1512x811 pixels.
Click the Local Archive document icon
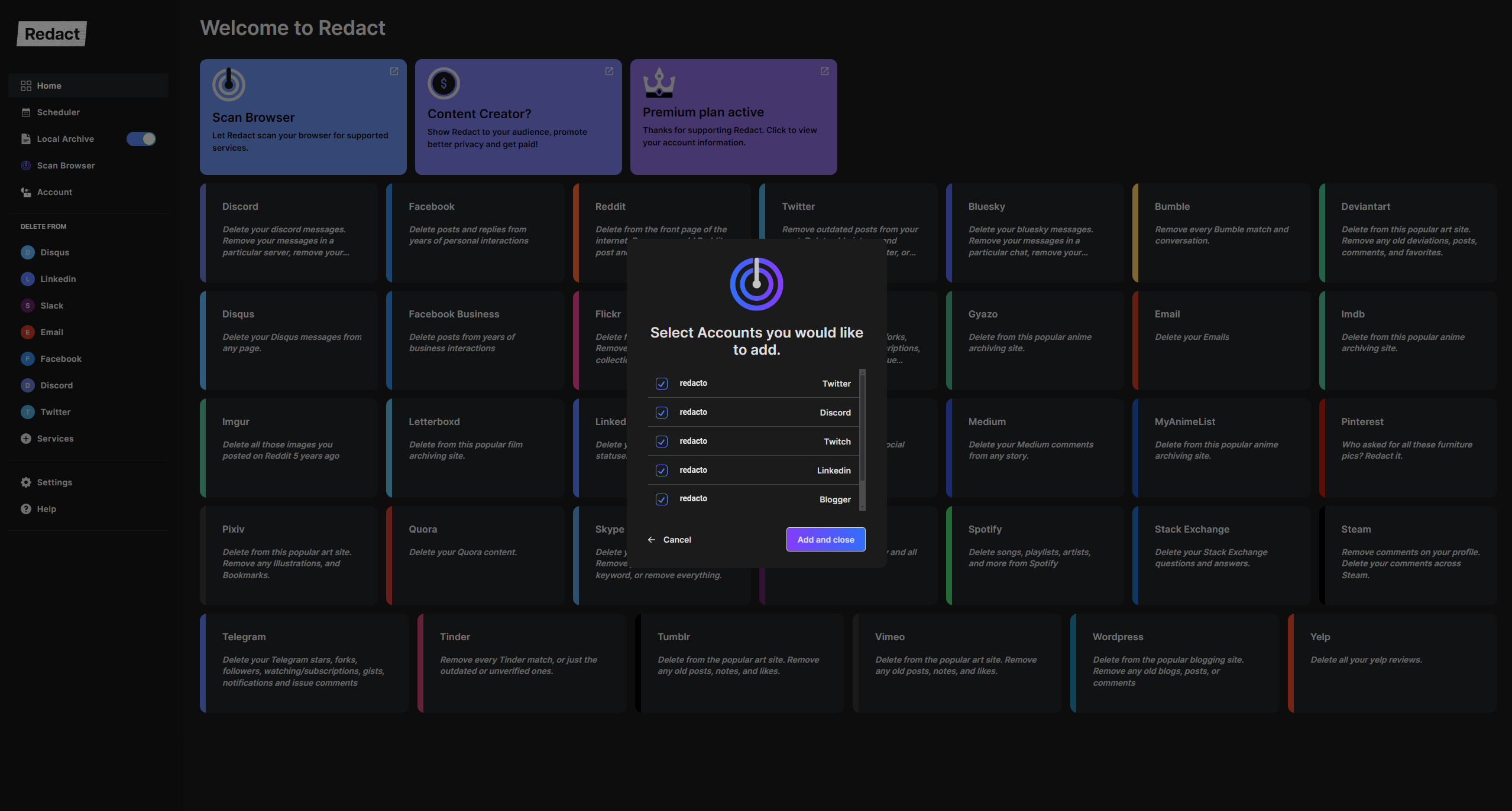(x=26, y=139)
